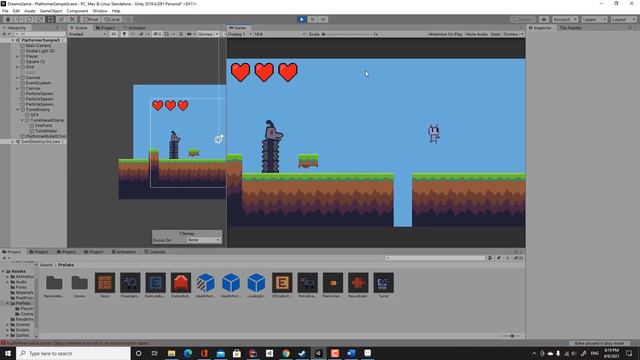Select the Hand tool in Unity toolbar
Screen dimensions: 640x360
pos(8,19)
